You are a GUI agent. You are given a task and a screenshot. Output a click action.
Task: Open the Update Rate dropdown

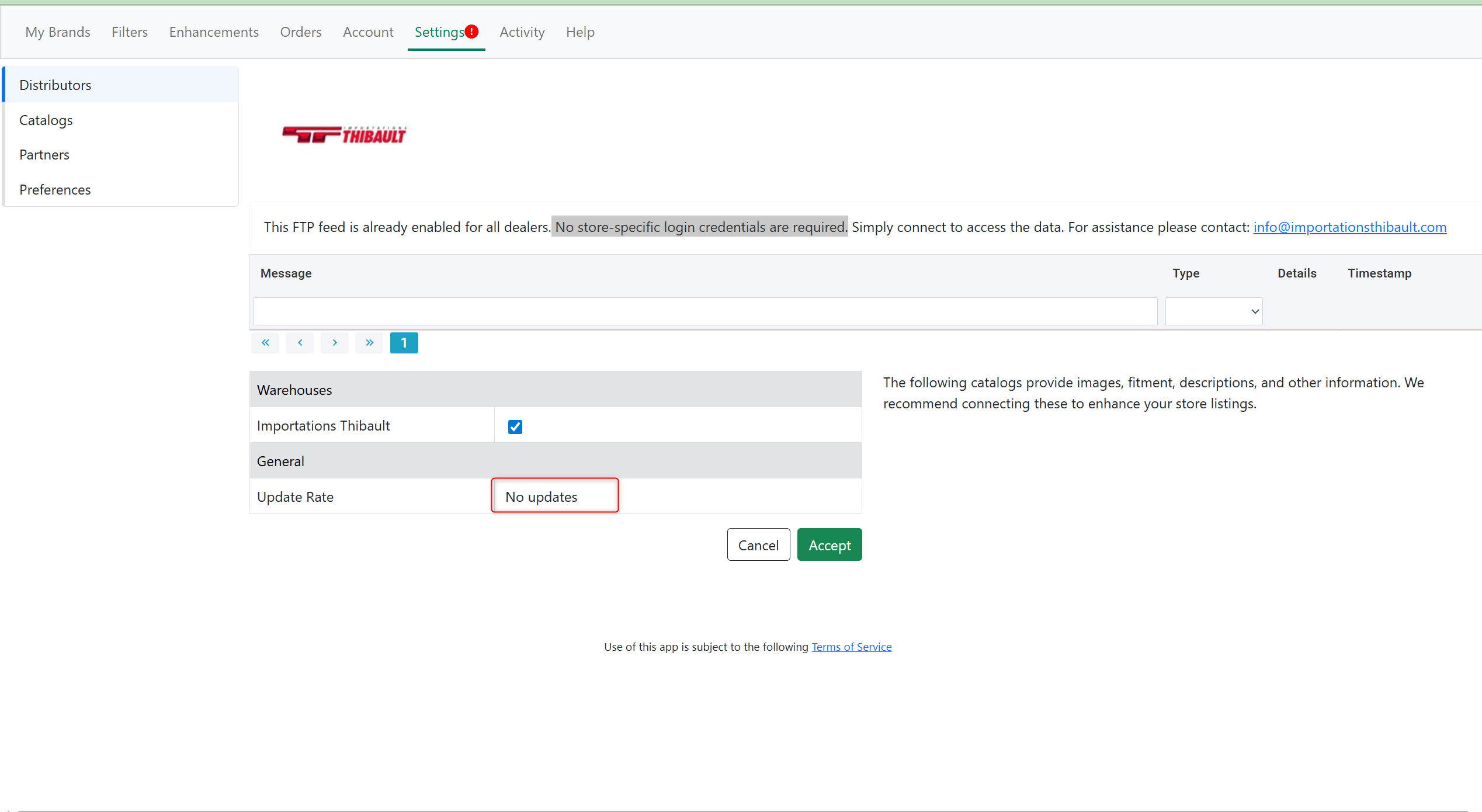click(554, 496)
